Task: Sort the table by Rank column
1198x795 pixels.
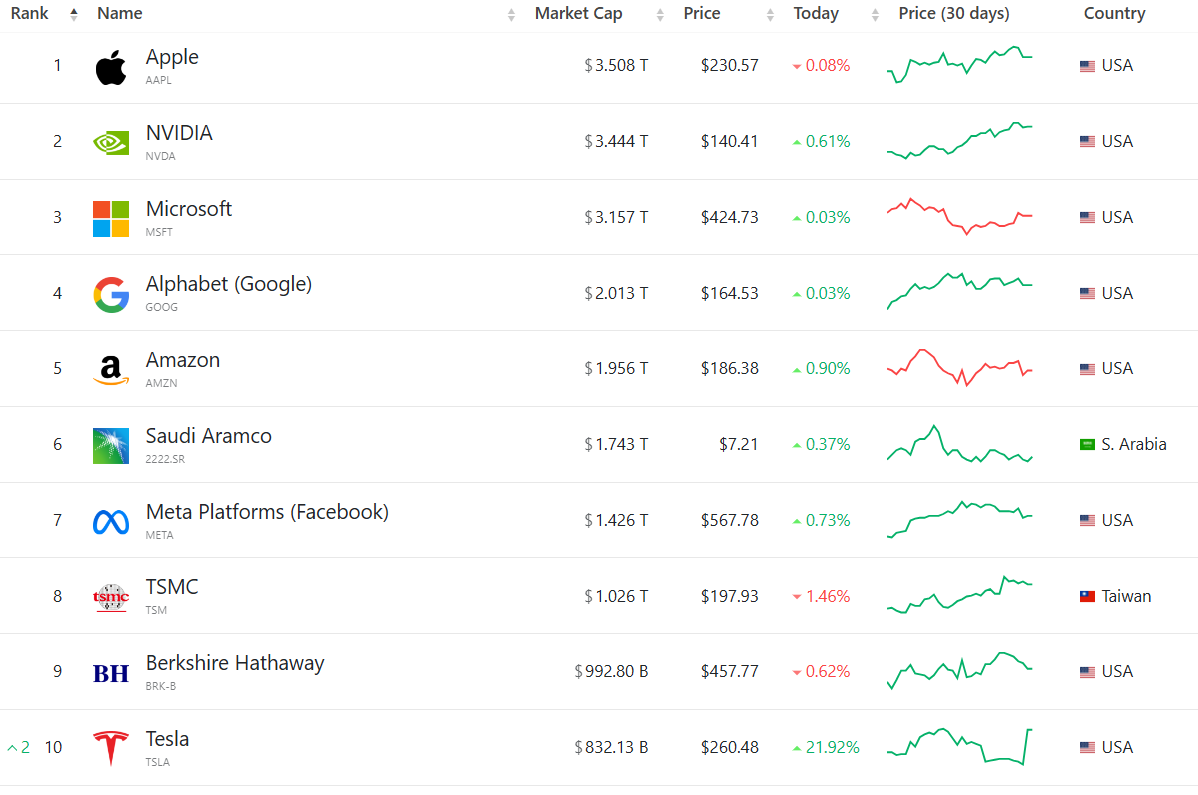Action: click(x=30, y=14)
